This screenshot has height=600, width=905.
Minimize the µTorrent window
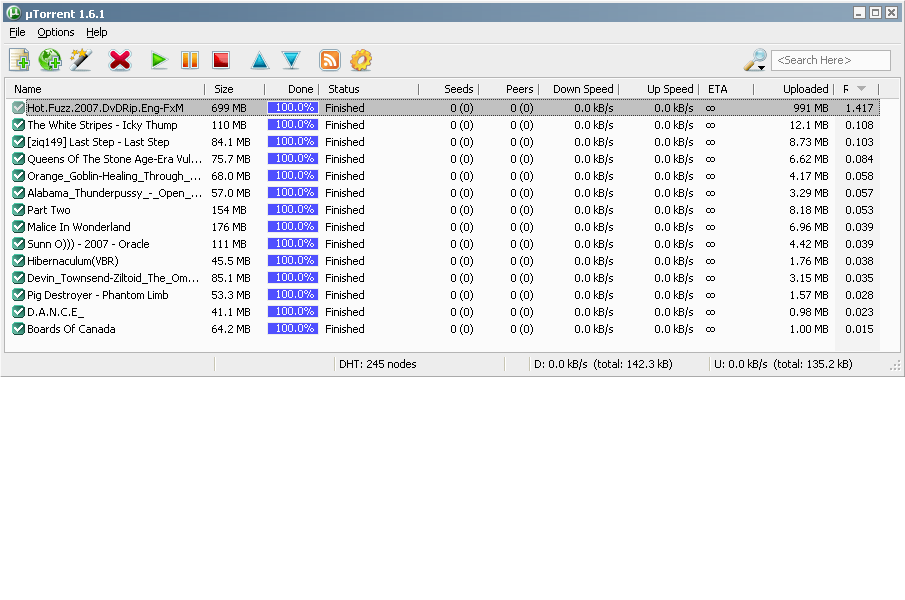click(859, 13)
